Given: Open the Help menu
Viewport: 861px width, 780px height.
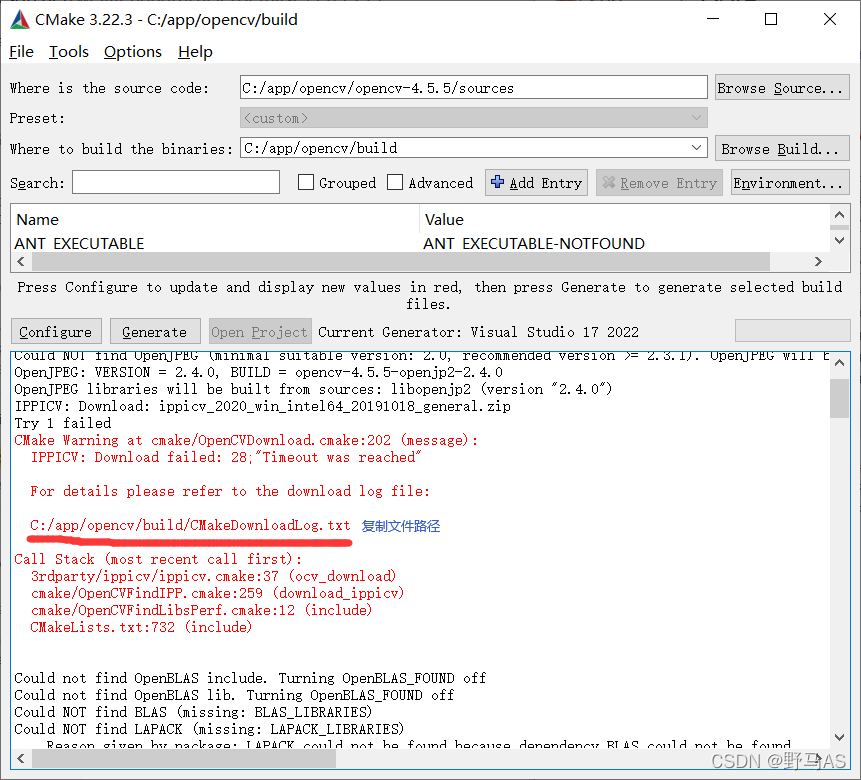Looking at the screenshot, I should tap(195, 52).
